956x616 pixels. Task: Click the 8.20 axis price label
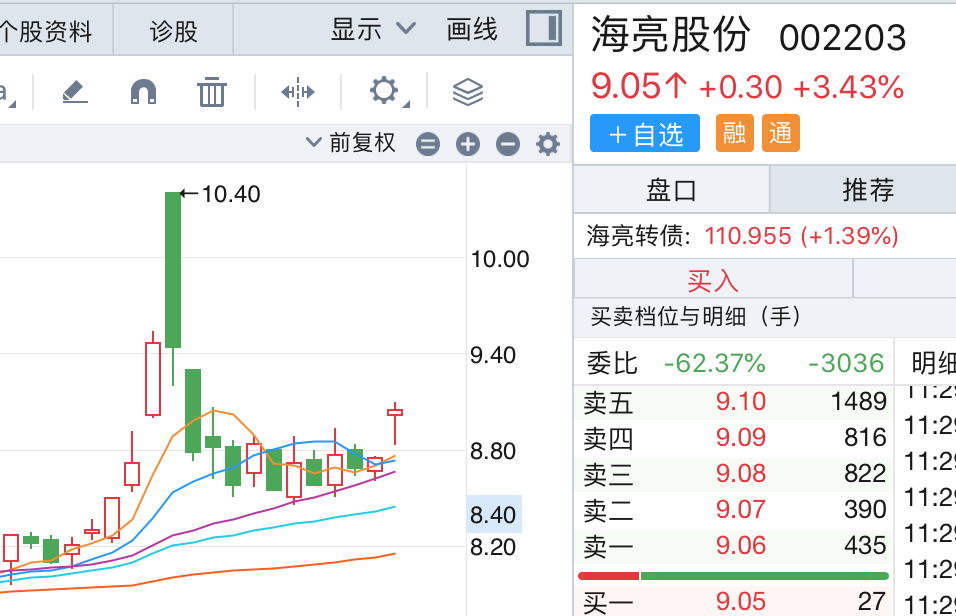pyautogui.click(x=493, y=547)
